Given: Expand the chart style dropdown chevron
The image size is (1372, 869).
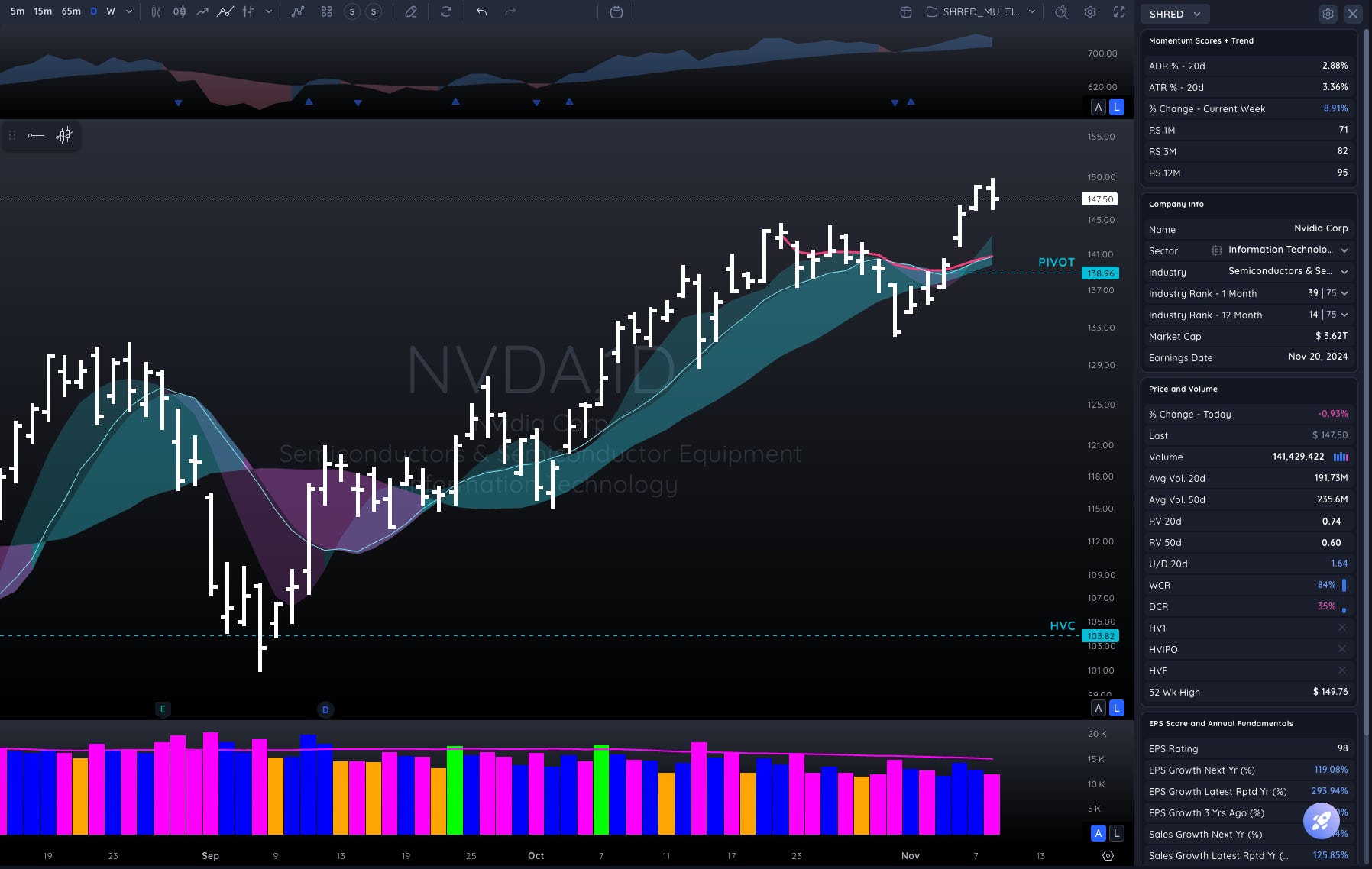Looking at the screenshot, I should coord(269,11).
